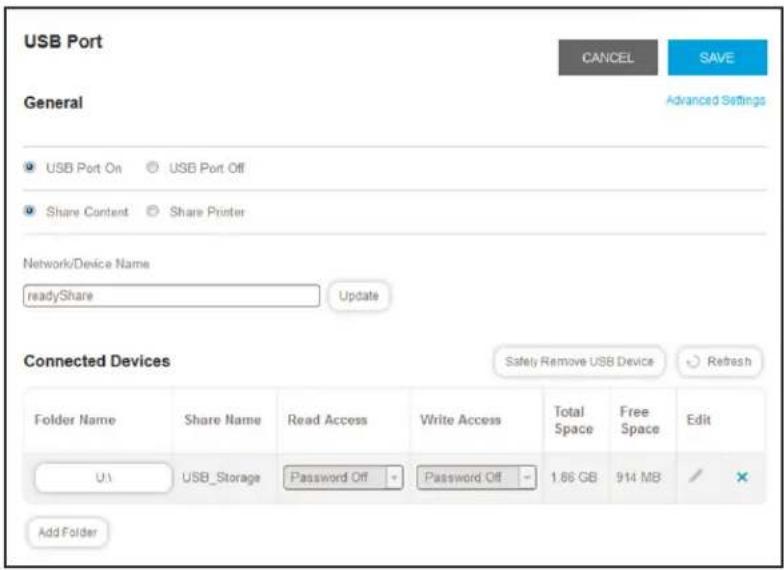Screen dimensions: 784x570
Task: Open the Read Access password dropdown
Action: coord(343,478)
